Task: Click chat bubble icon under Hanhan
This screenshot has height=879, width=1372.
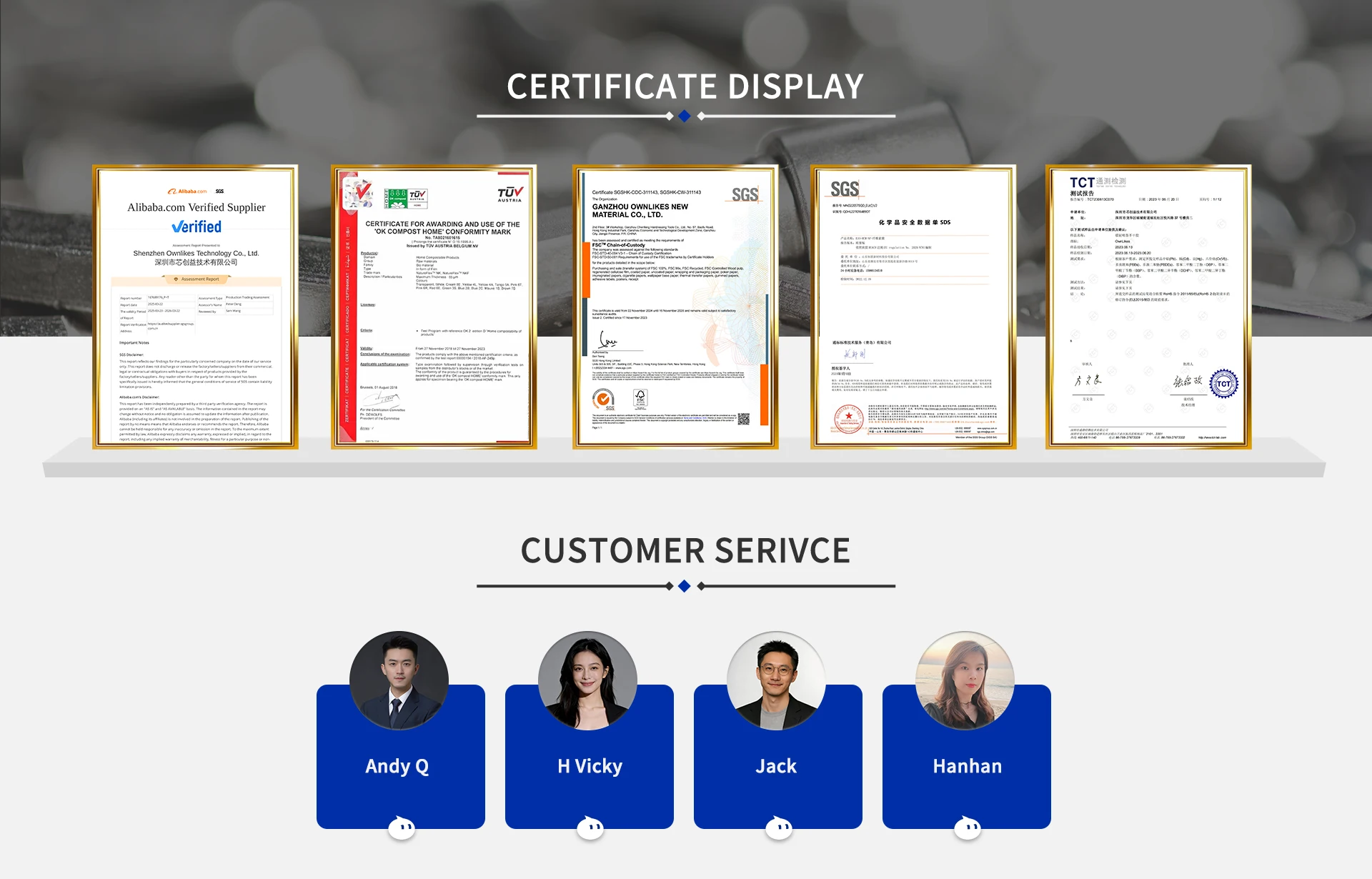Action: 968,828
